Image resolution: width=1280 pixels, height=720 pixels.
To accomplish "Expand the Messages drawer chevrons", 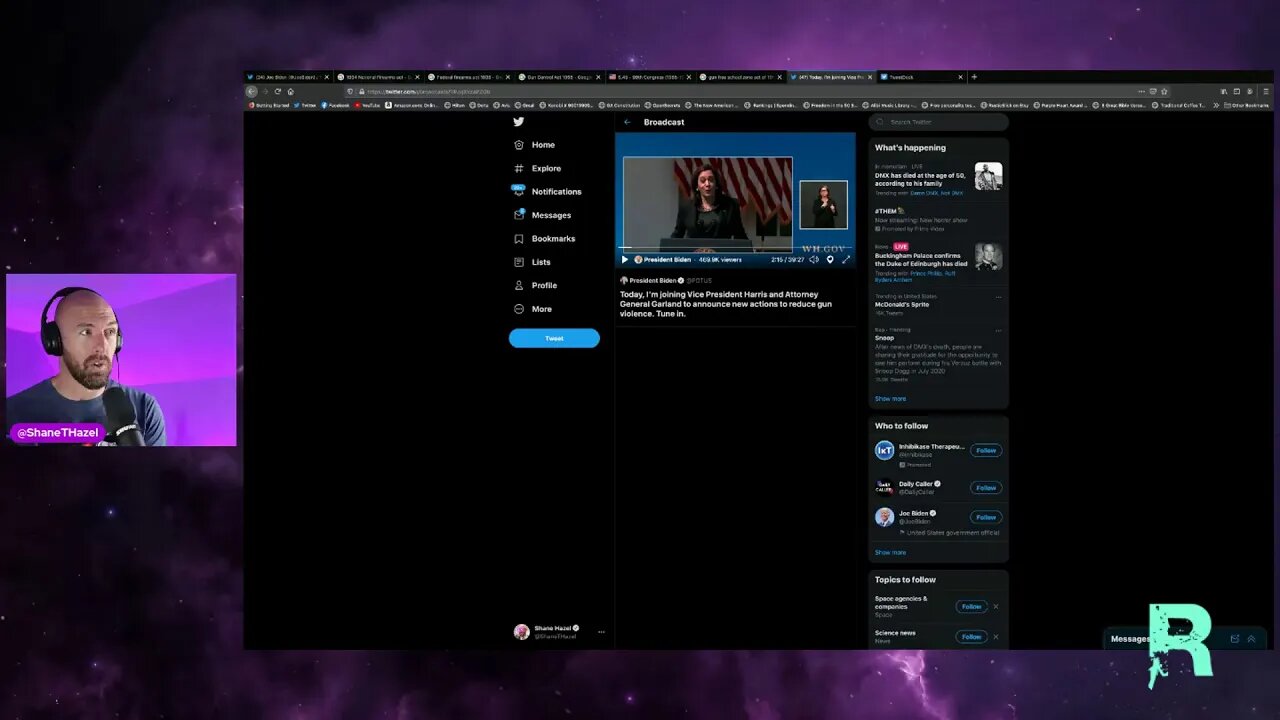I will click(x=1251, y=639).
